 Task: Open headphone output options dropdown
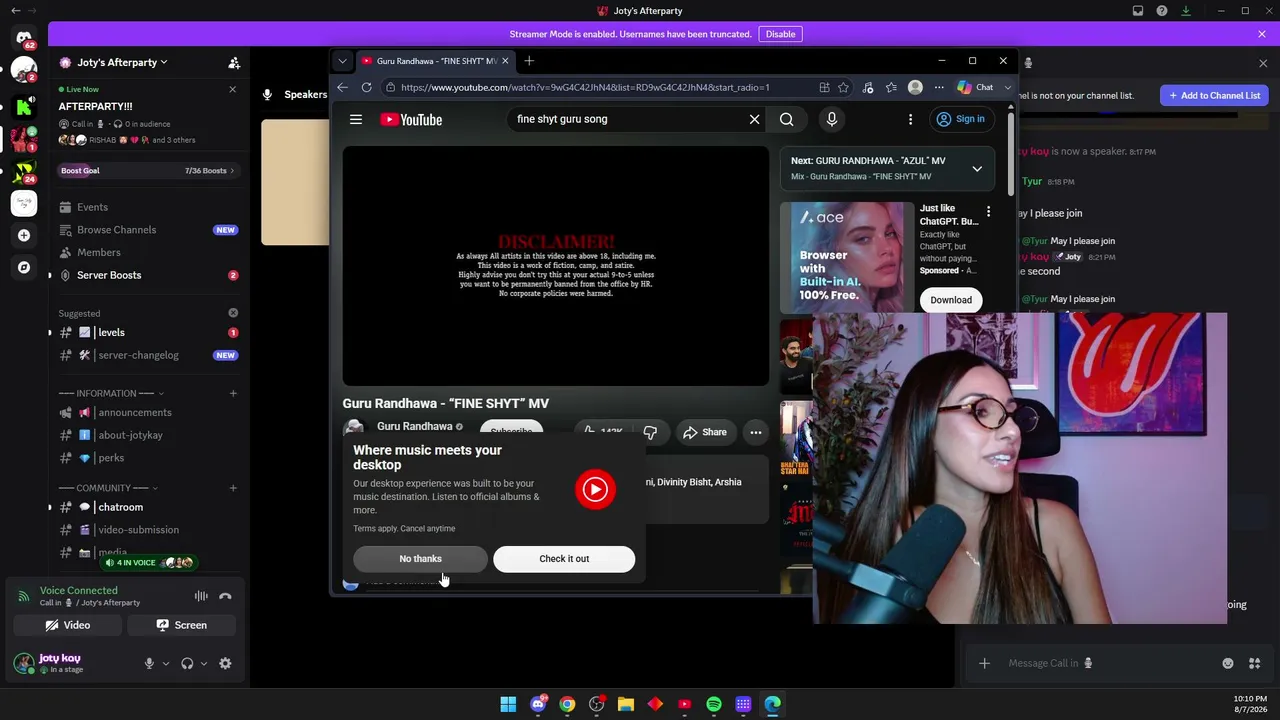click(204, 663)
